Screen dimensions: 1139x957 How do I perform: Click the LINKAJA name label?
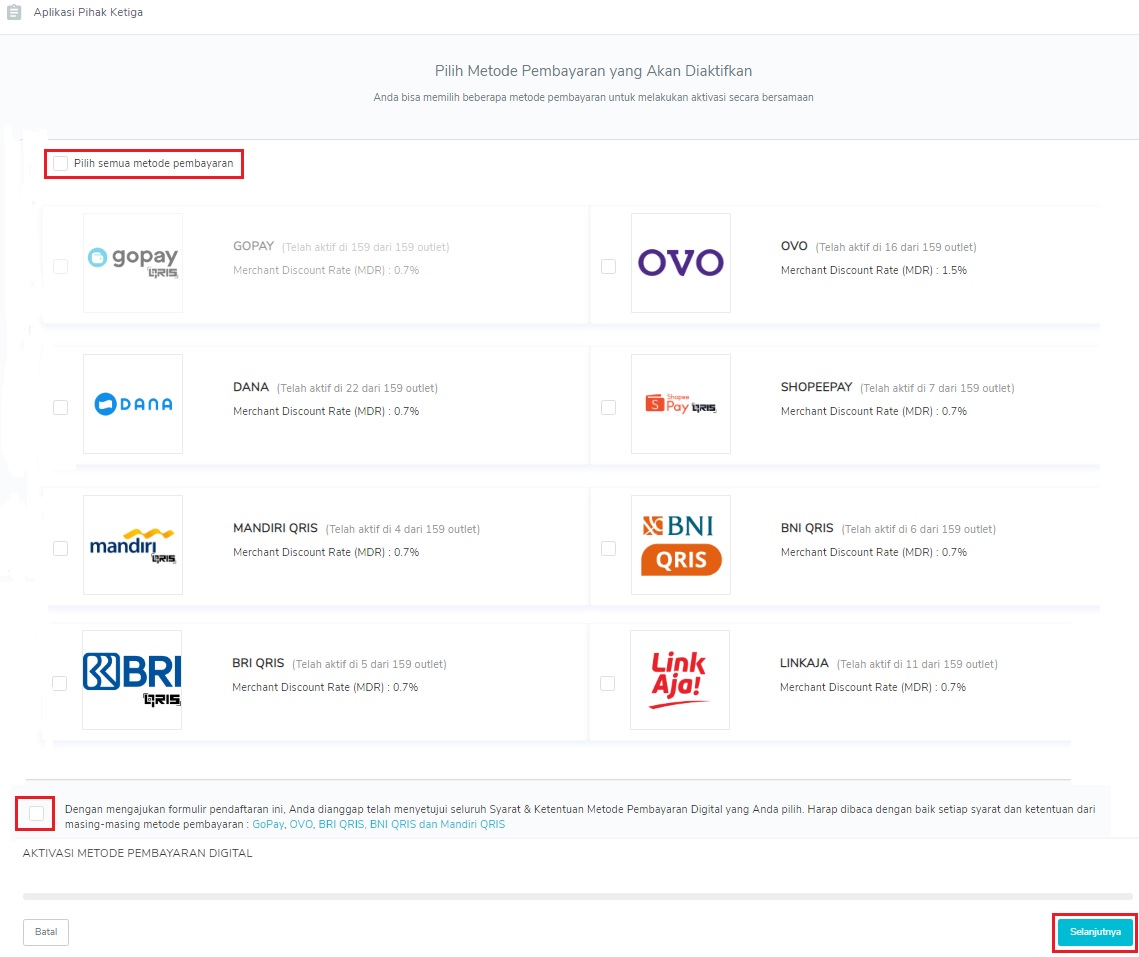[804, 663]
